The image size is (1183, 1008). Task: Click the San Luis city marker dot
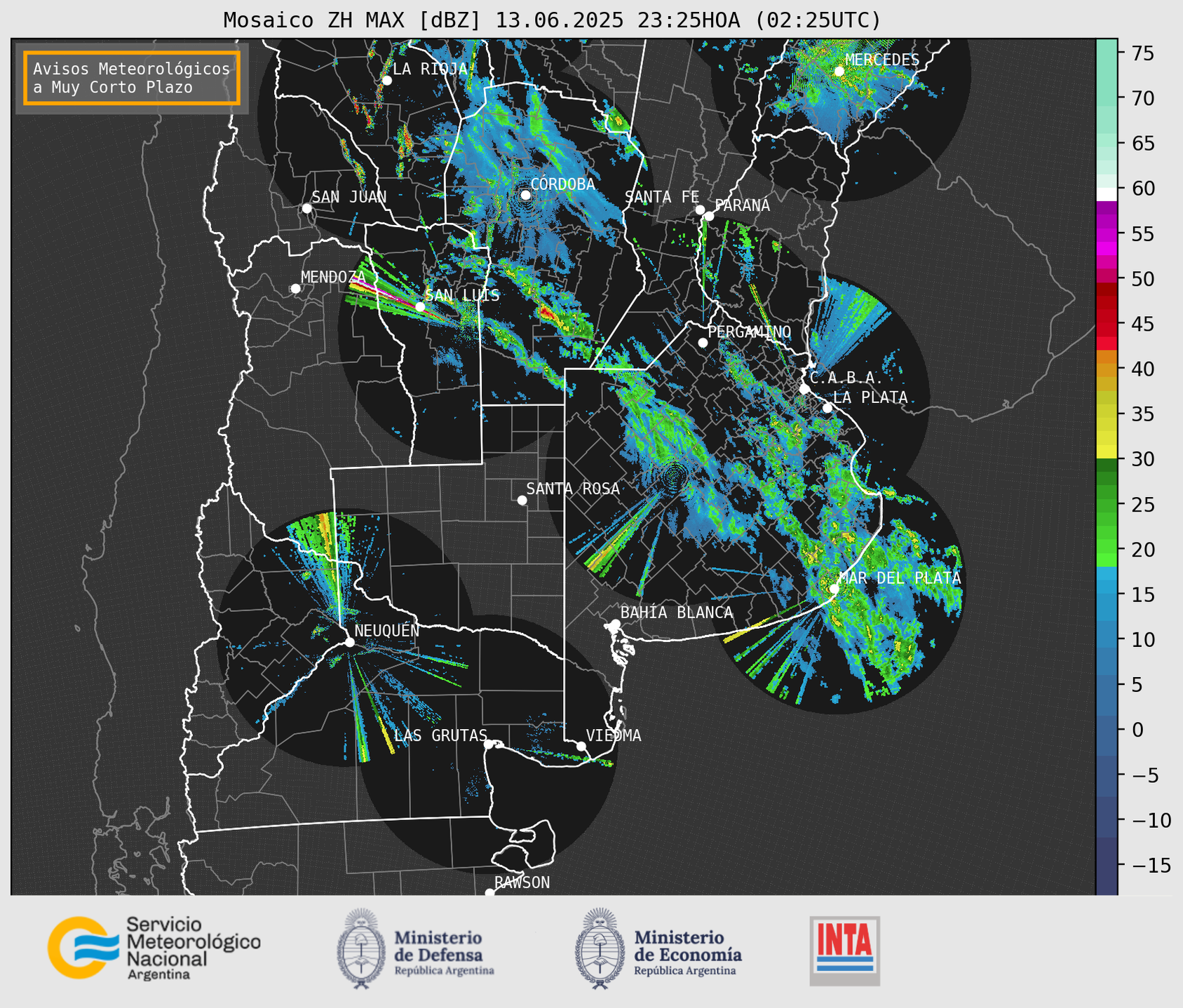tap(420, 306)
